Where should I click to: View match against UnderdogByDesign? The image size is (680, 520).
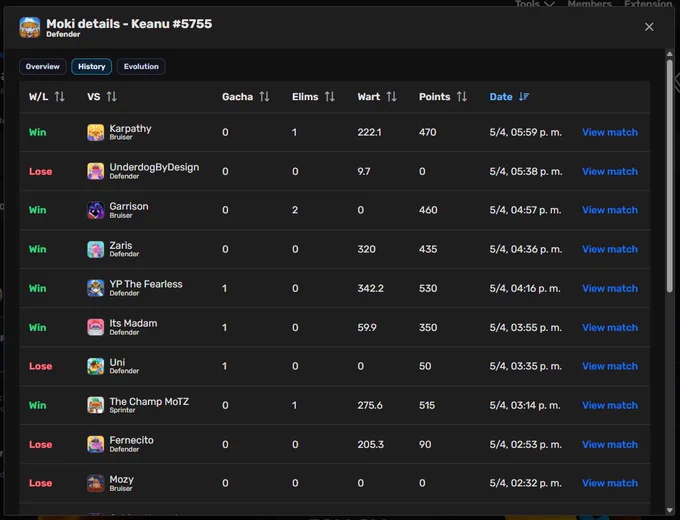pos(610,171)
